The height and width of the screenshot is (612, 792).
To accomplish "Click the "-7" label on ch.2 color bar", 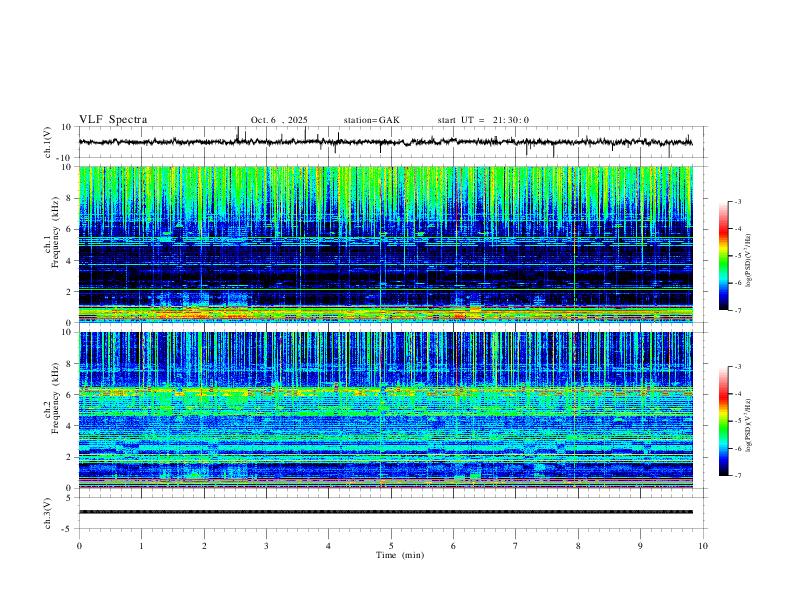I will point(738,475).
